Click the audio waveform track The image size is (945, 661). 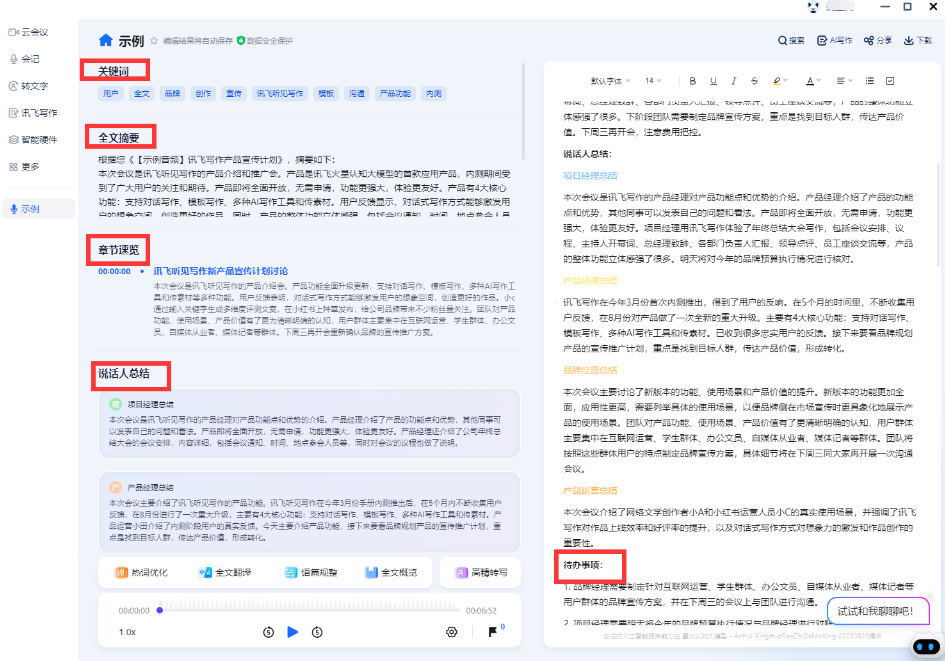point(309,606)
